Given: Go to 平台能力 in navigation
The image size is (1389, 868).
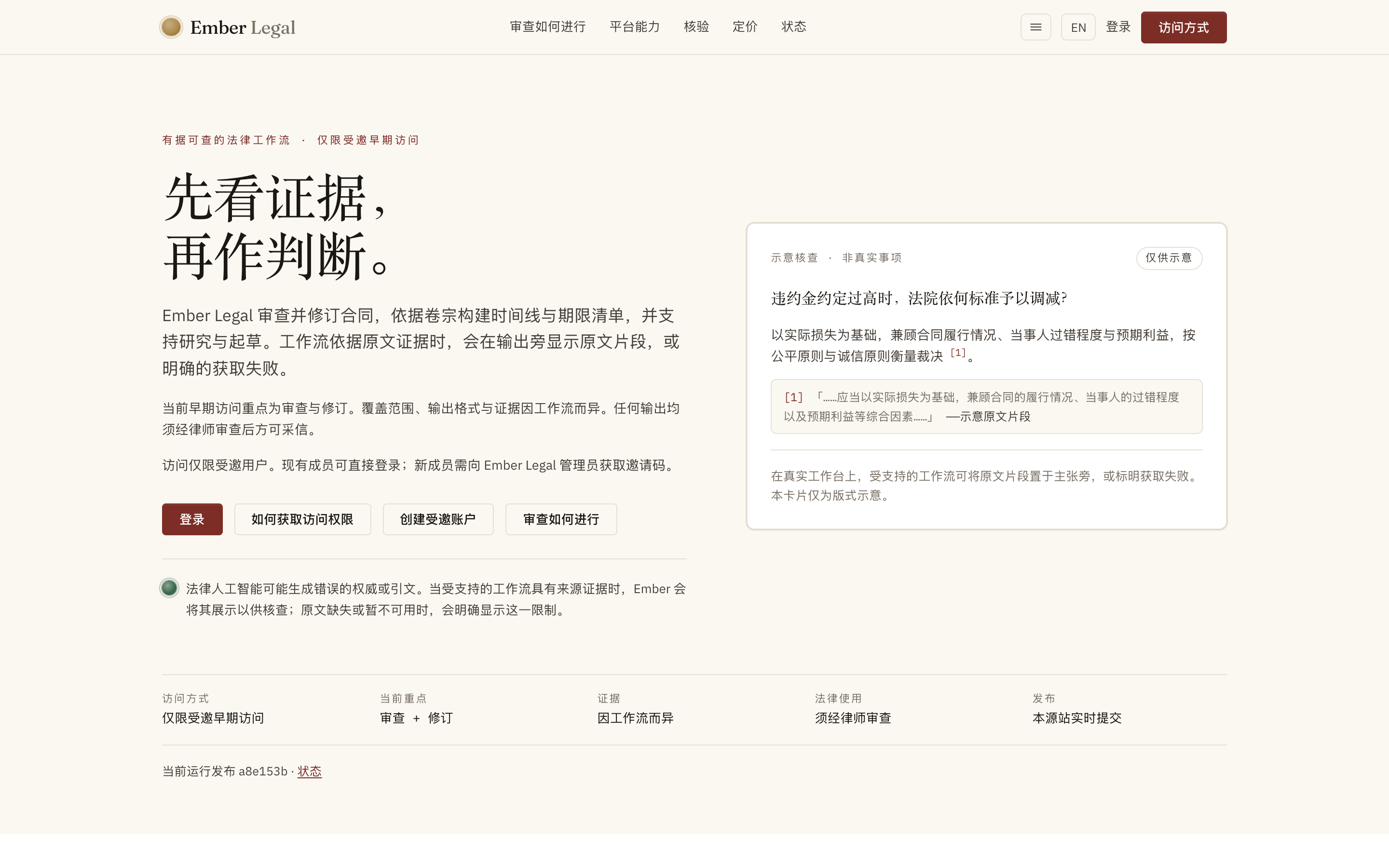Looking at the screenshot, I should tap(634, 27).
